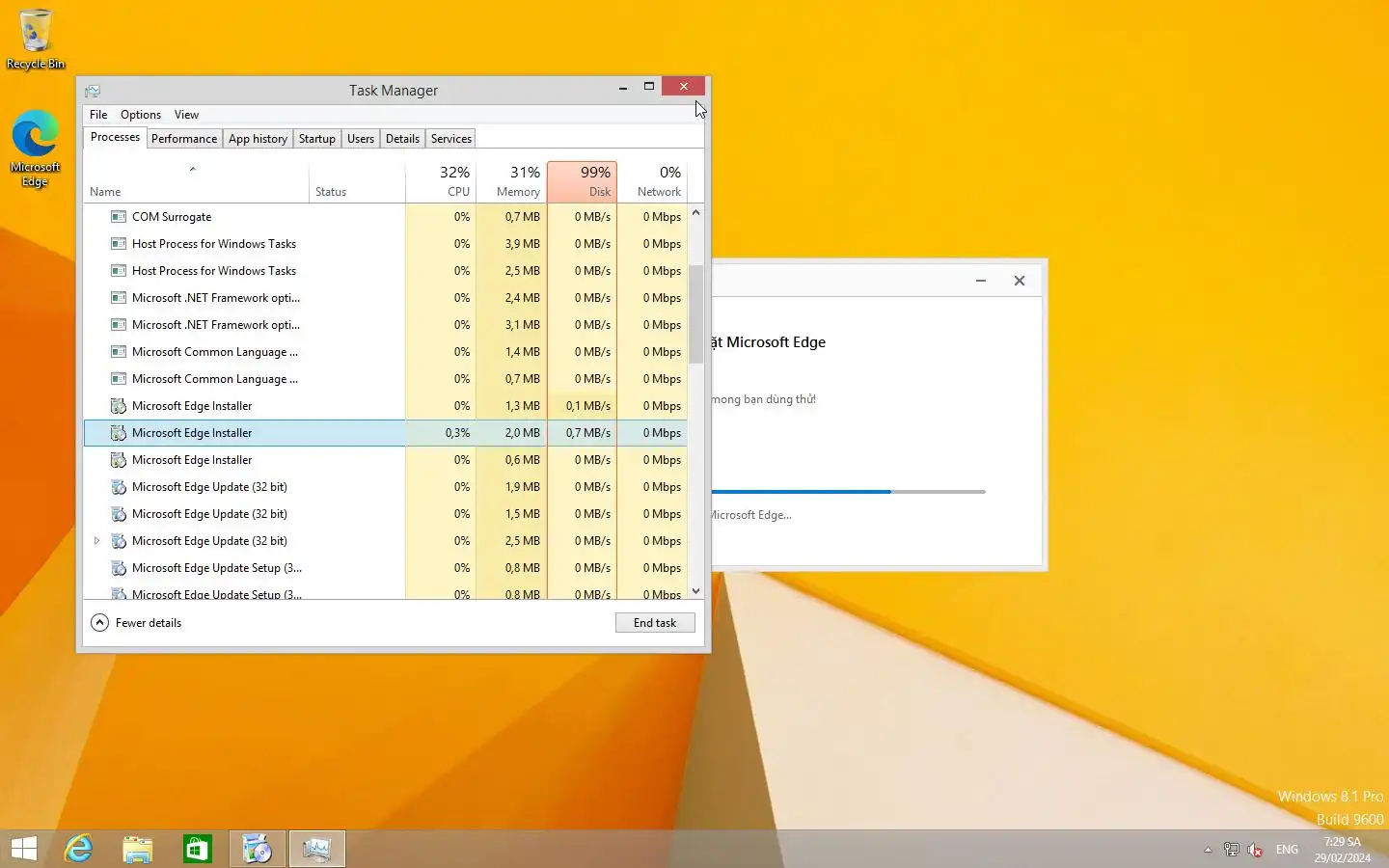Viewport: 1389px width, 868px height.
Task: Switch to the Details tab
Action: coord(402,139)
